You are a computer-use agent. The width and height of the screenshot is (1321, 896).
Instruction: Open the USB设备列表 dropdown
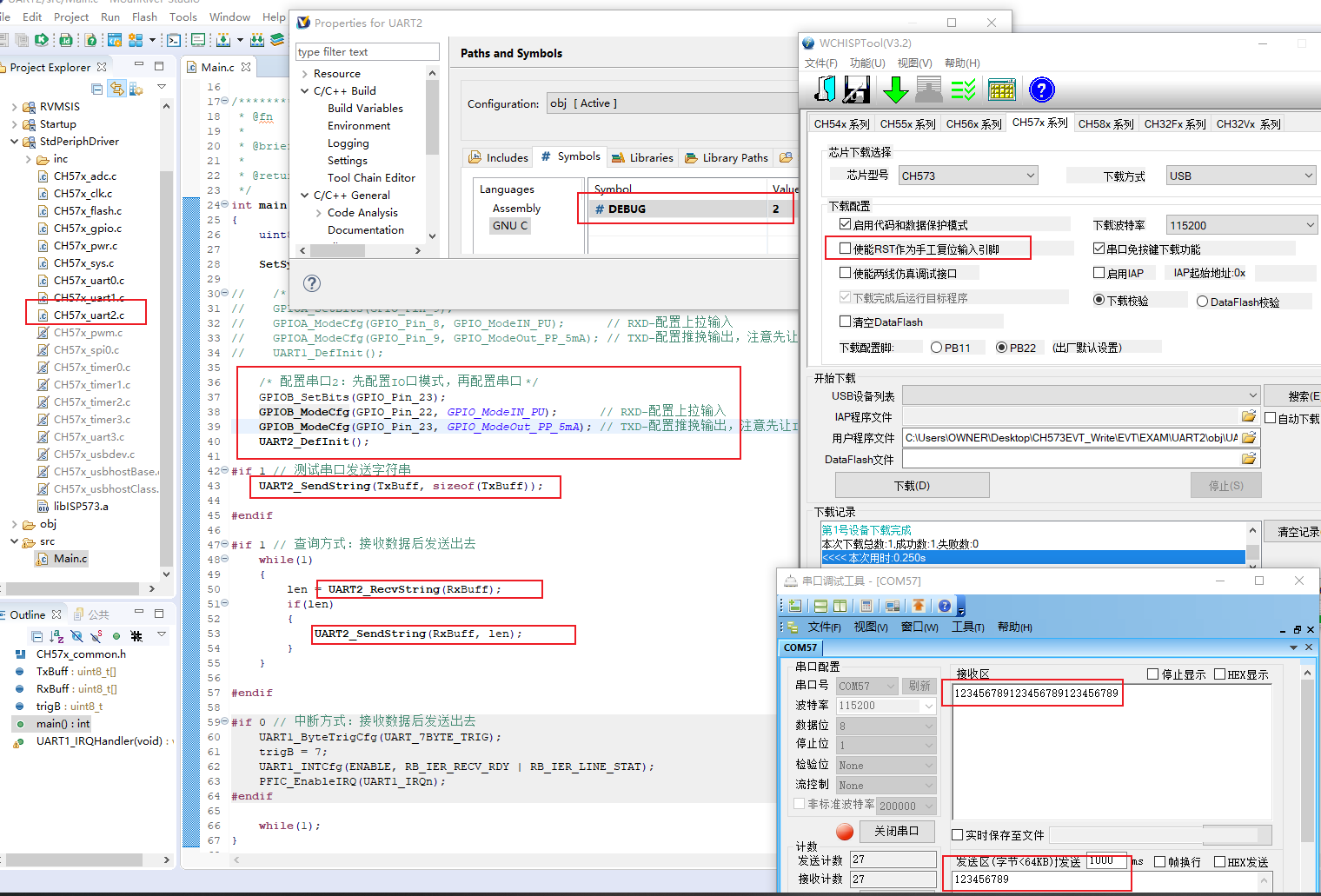tap(1081, 395)
